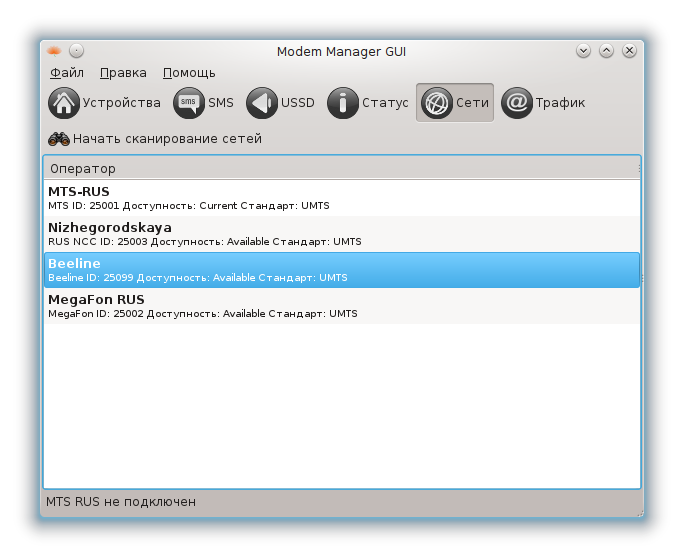684x557 pixels.
Task: Open the Трафик at-sign icon
Action: [x=517, y=103]
